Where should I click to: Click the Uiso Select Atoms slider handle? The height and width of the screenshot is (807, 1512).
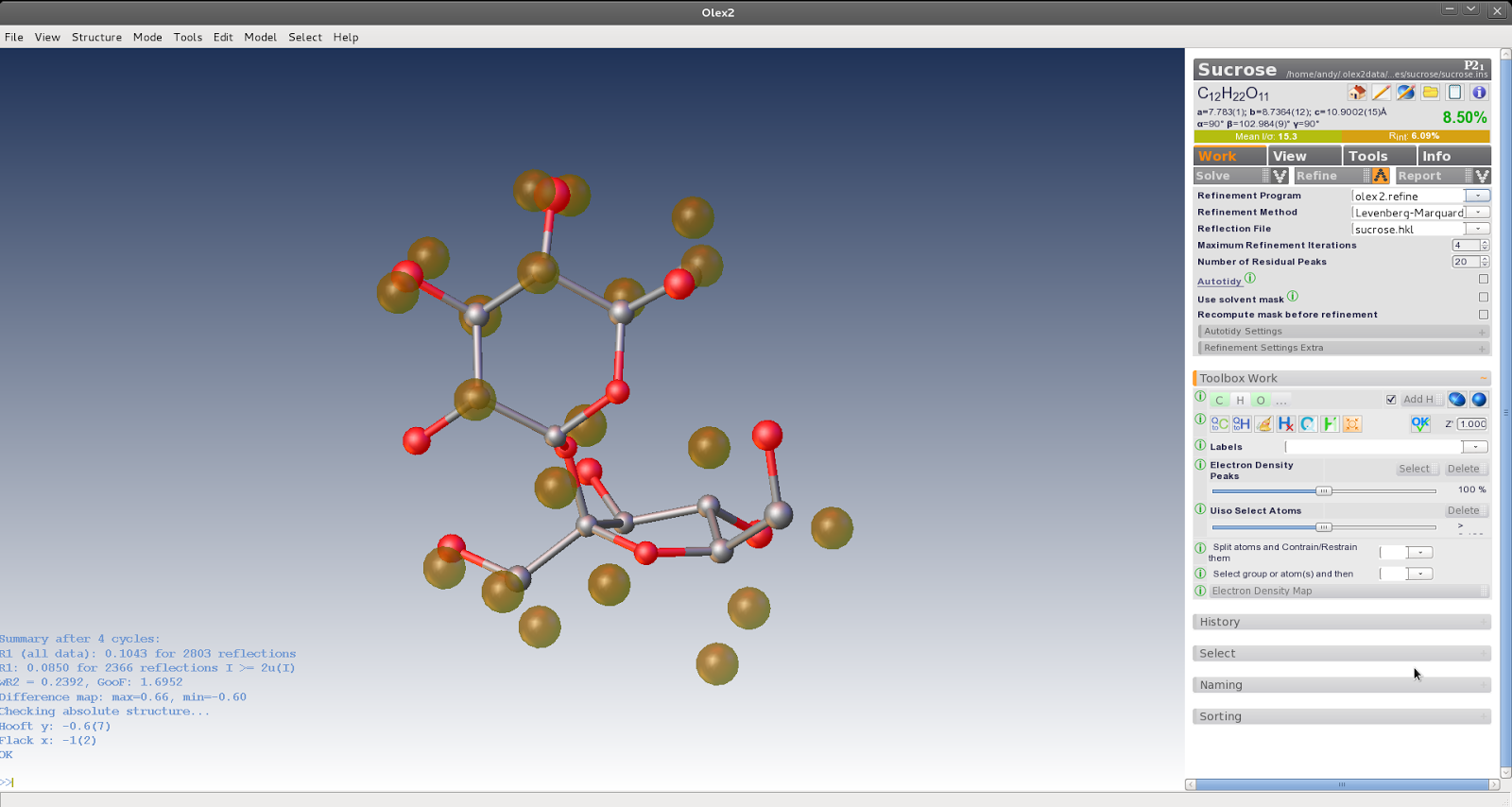point(1324,527)
